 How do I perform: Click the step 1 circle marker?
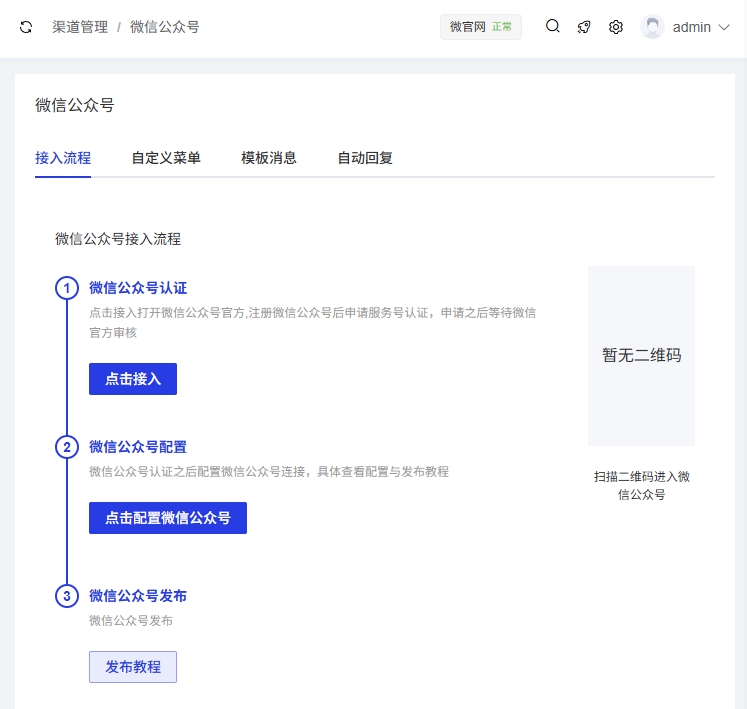tap(67, 289)
